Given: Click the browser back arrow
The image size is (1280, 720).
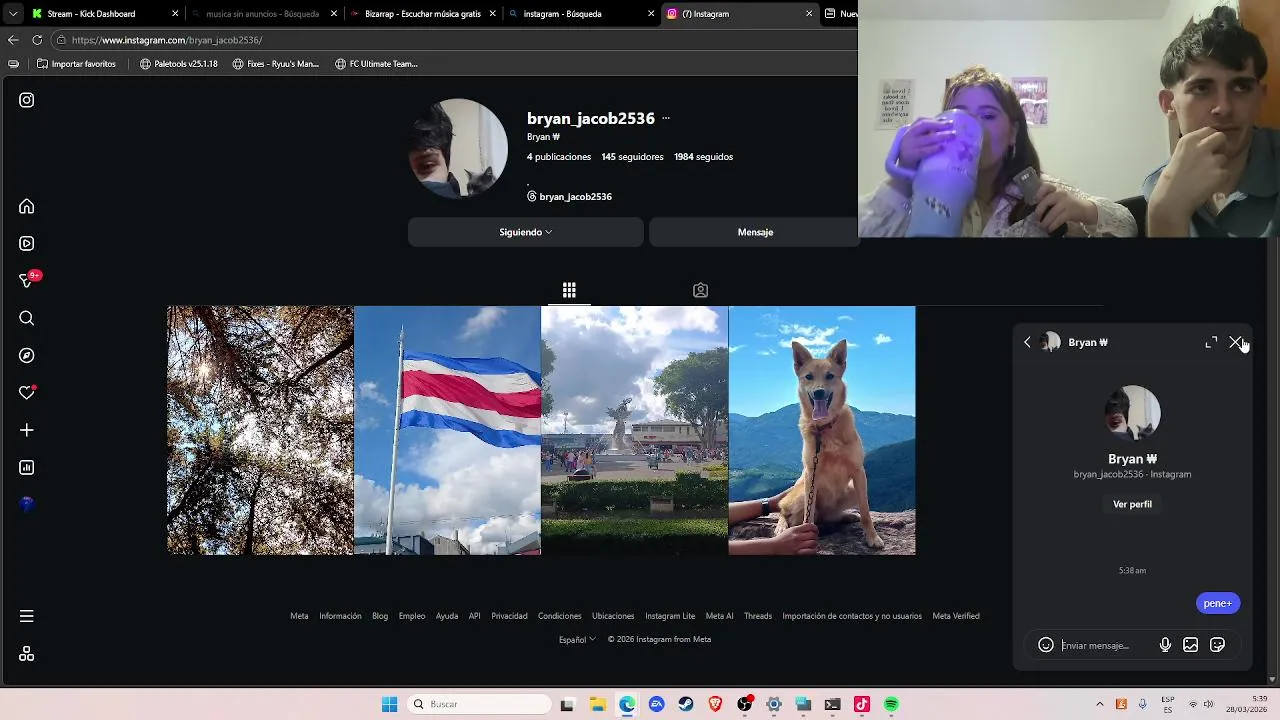Looking at the screenshot, I should point(13,40).
